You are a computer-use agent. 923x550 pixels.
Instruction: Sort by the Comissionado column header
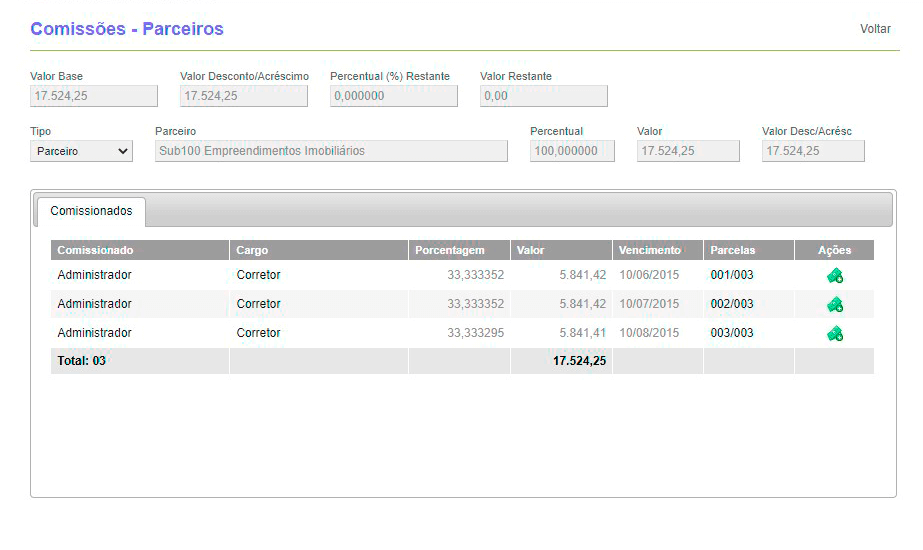tap(95, 250)
